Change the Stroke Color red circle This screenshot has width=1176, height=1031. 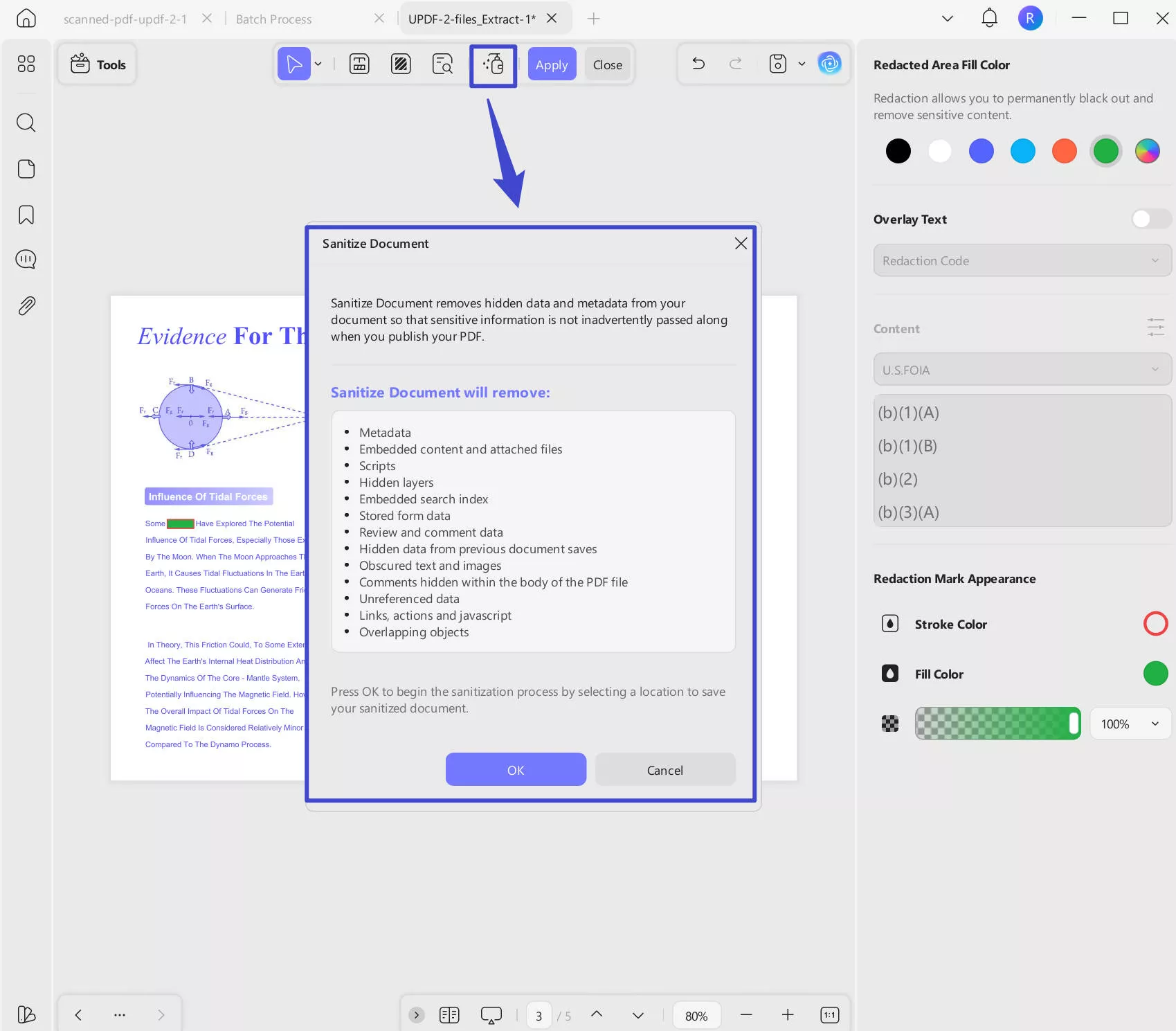pyautogui.click(x=1155, y=624)
